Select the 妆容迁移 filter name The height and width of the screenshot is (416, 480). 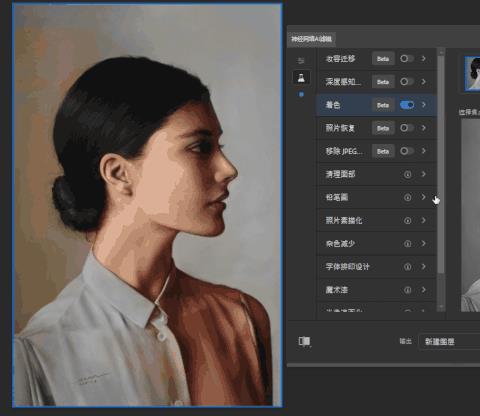340,59
